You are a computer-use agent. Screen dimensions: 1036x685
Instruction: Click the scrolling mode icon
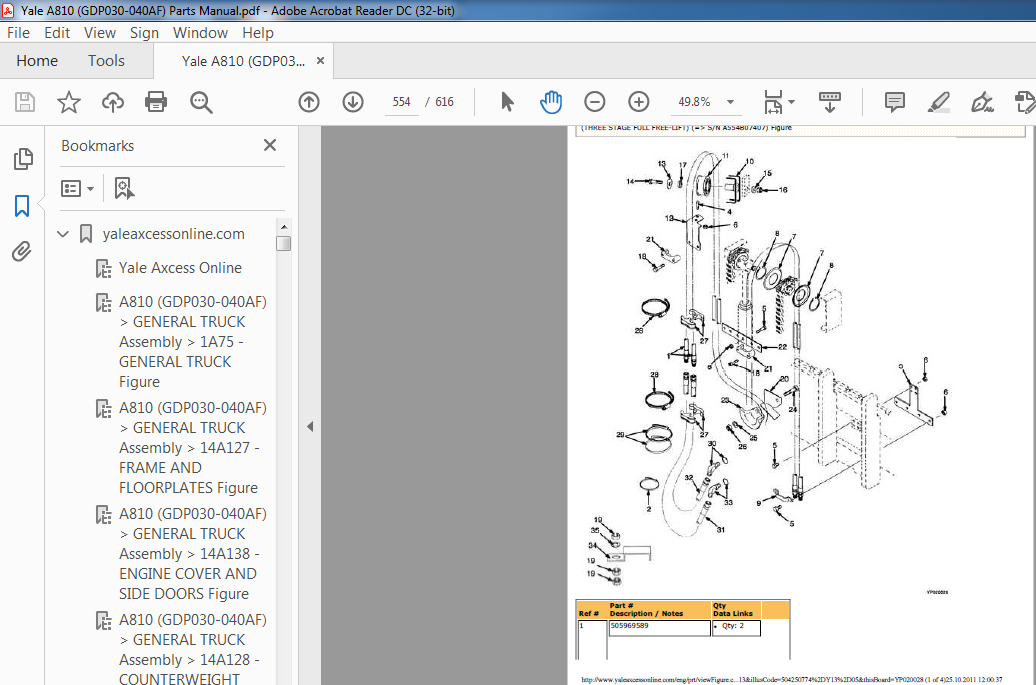pyautogui.click(x=829, y=102)
